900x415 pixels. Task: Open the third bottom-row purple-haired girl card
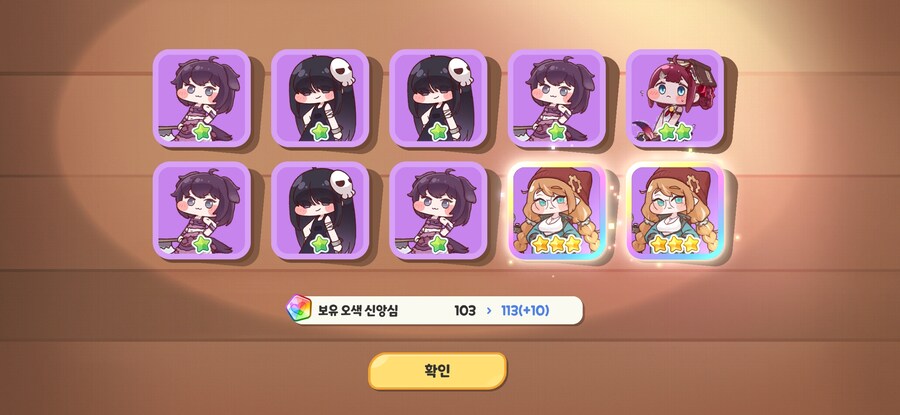(438, 211)
